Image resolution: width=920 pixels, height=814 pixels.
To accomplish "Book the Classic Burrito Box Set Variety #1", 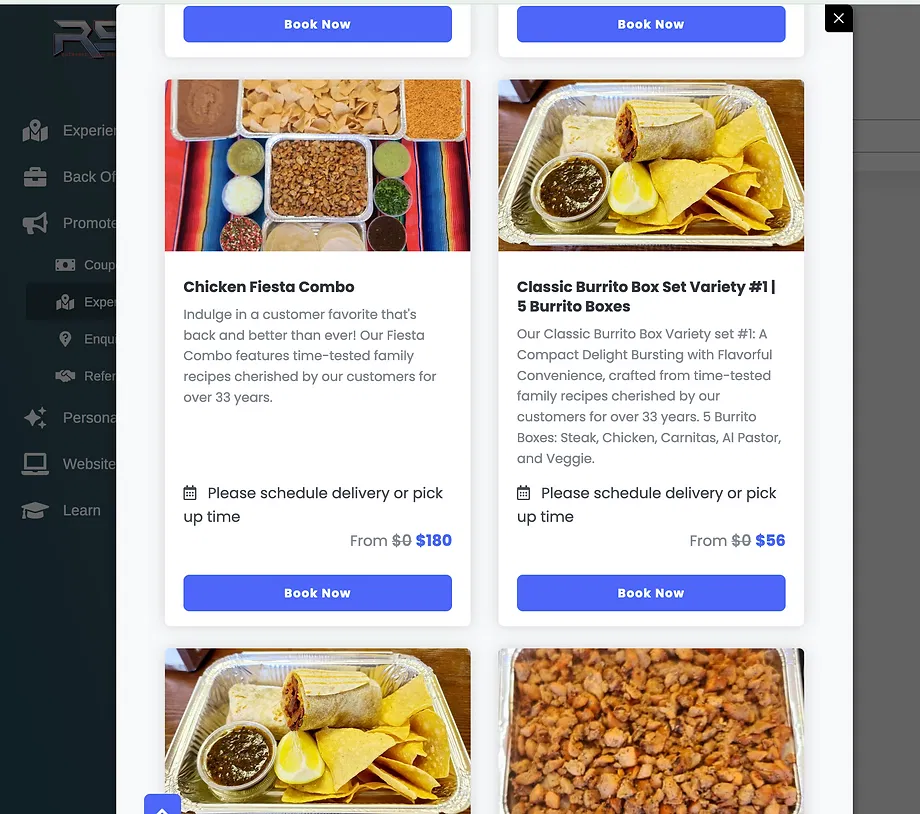I will pyautogui.click(x=651, y=593).
